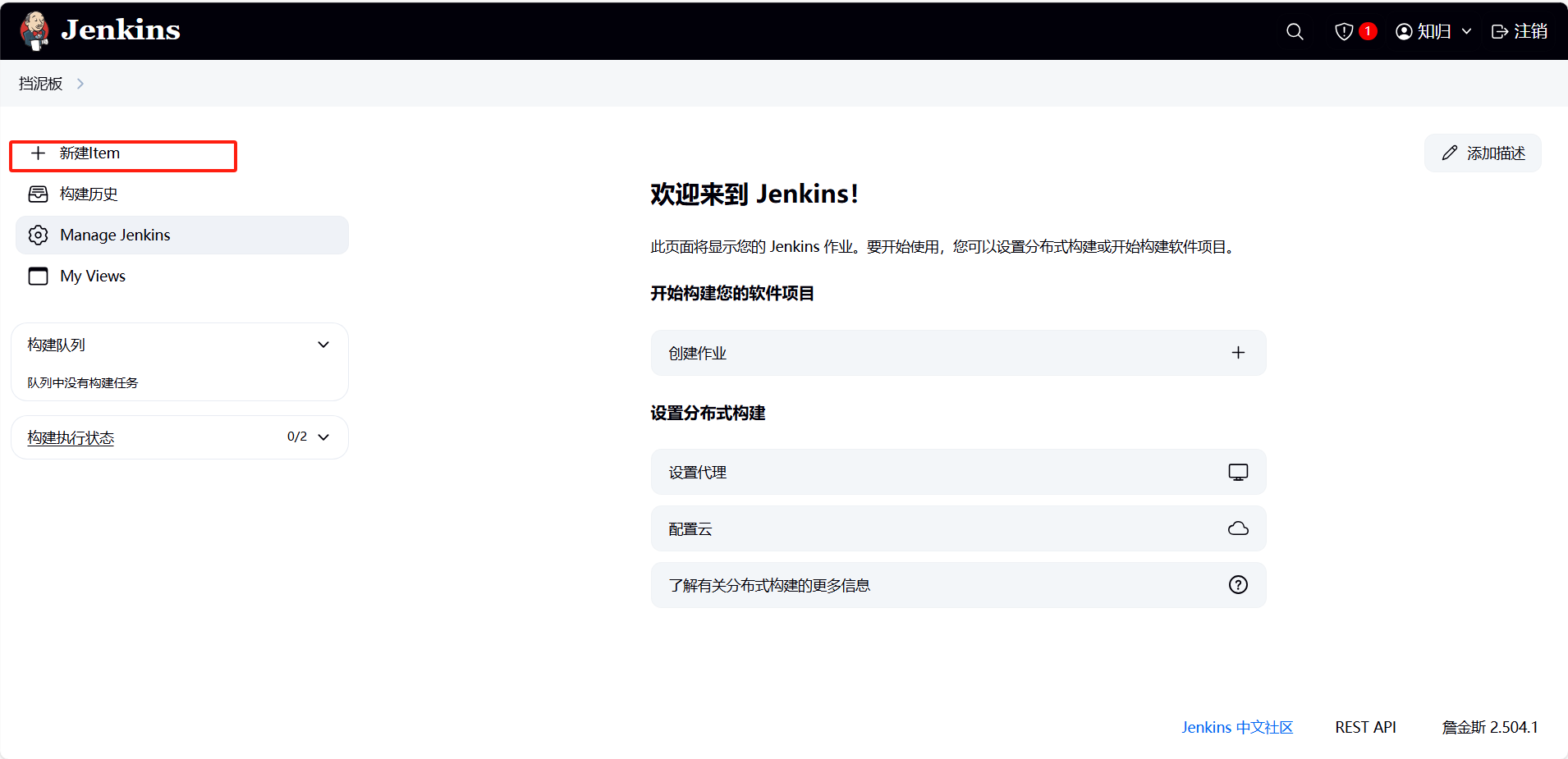Click the 队列中没有构建任务 message

82,383
